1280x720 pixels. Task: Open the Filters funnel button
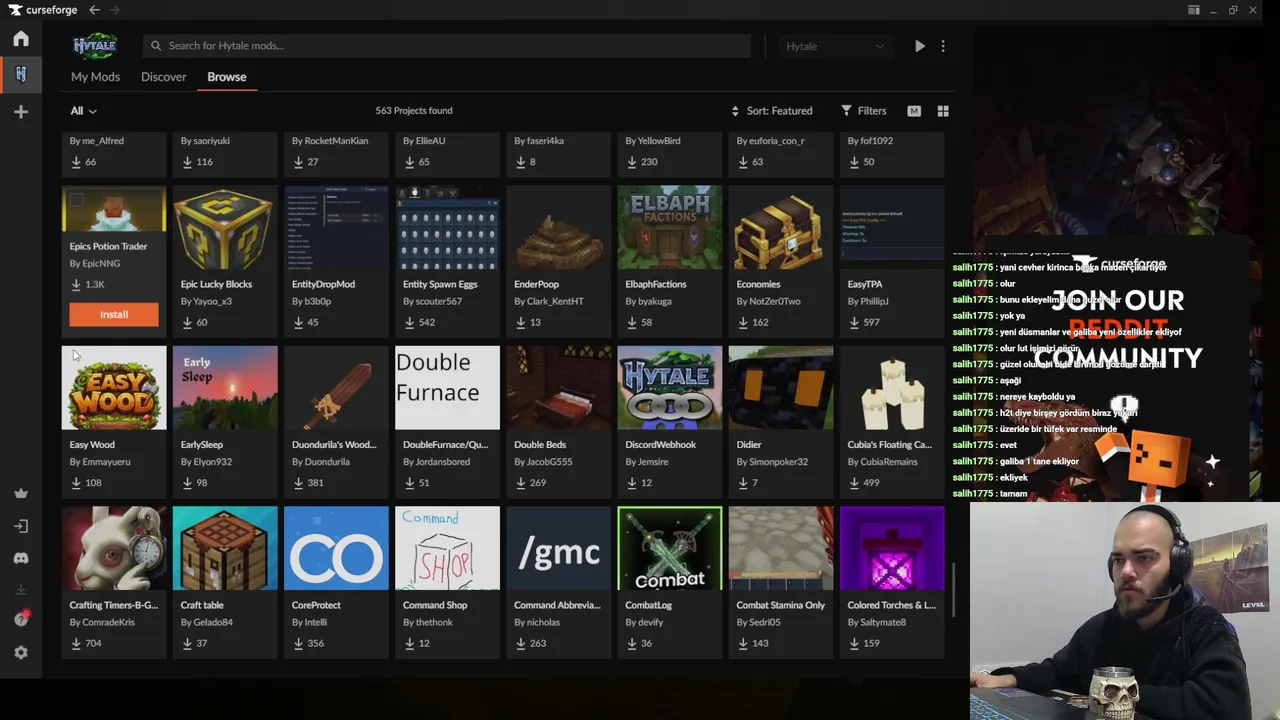click(x=864, y=111)
